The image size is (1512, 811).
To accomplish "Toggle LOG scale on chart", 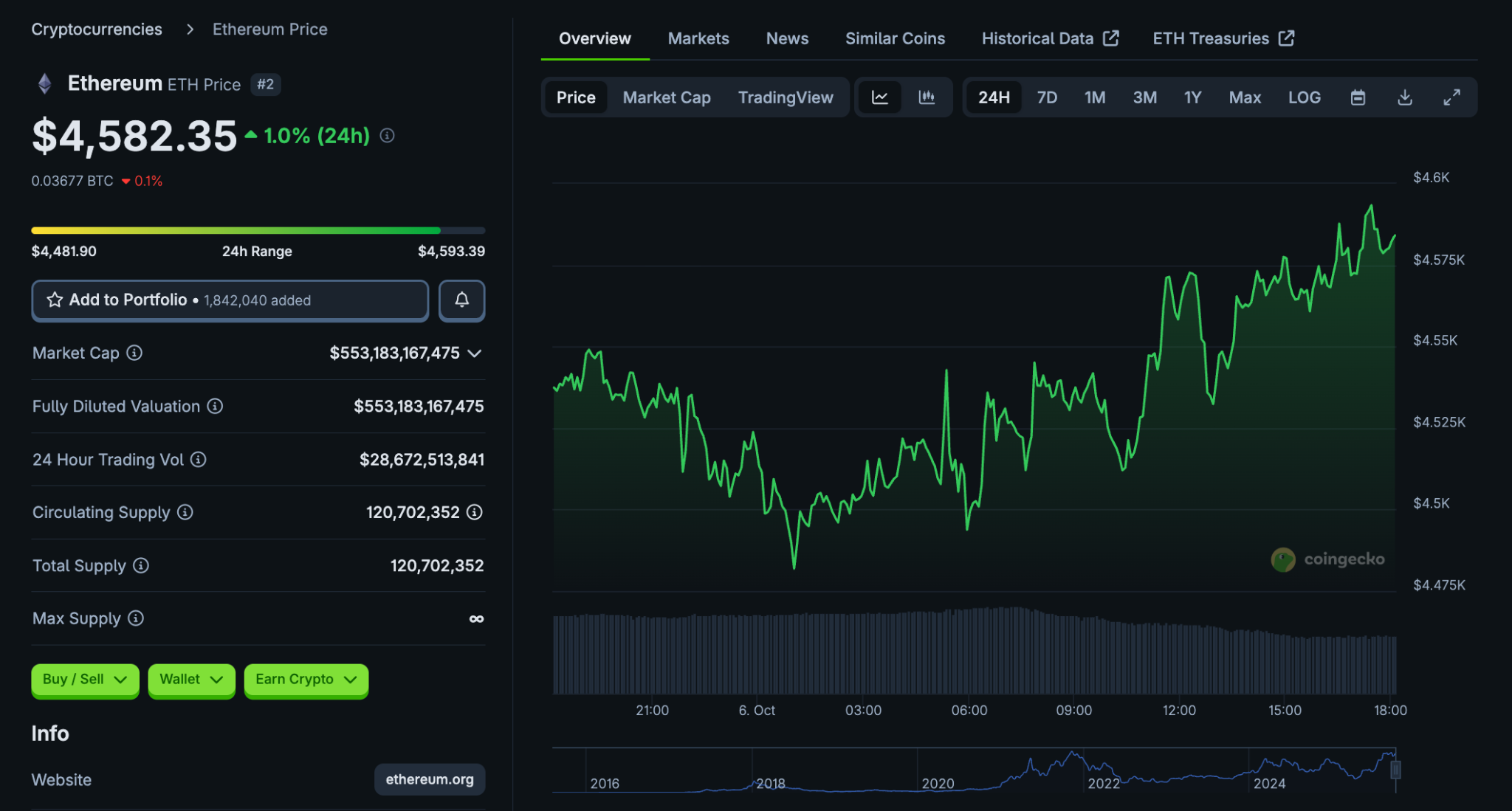I will pos(1304,97).
